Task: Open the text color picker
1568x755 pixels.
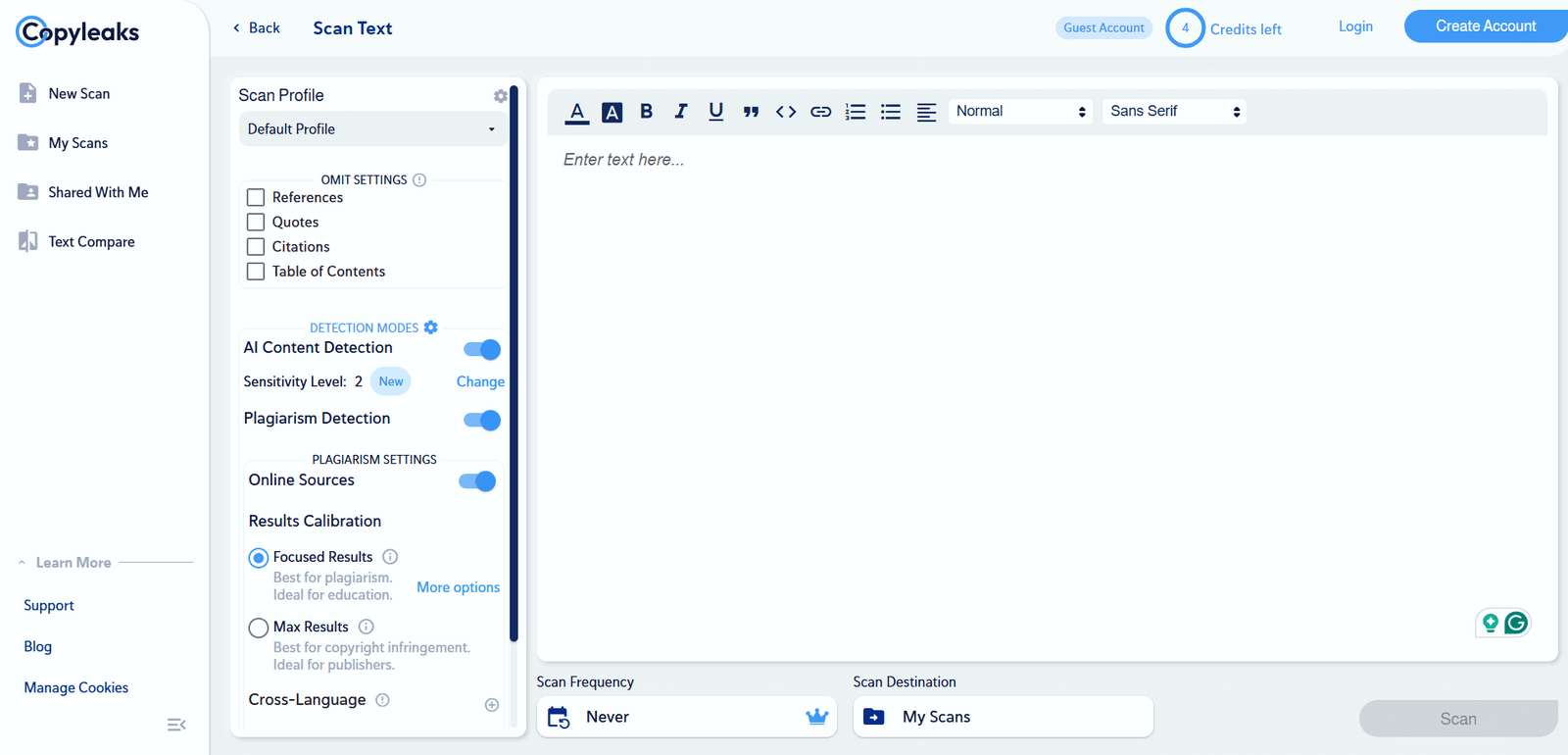Action: 577,112
